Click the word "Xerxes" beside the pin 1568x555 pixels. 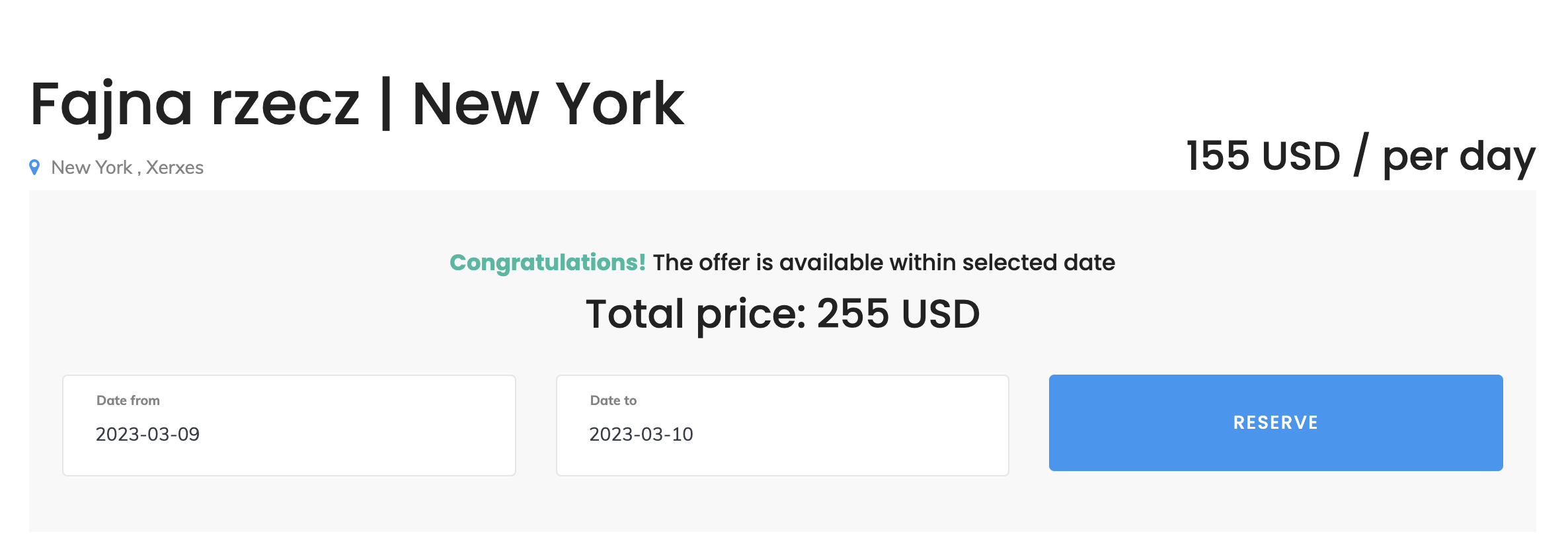(175, 167)
